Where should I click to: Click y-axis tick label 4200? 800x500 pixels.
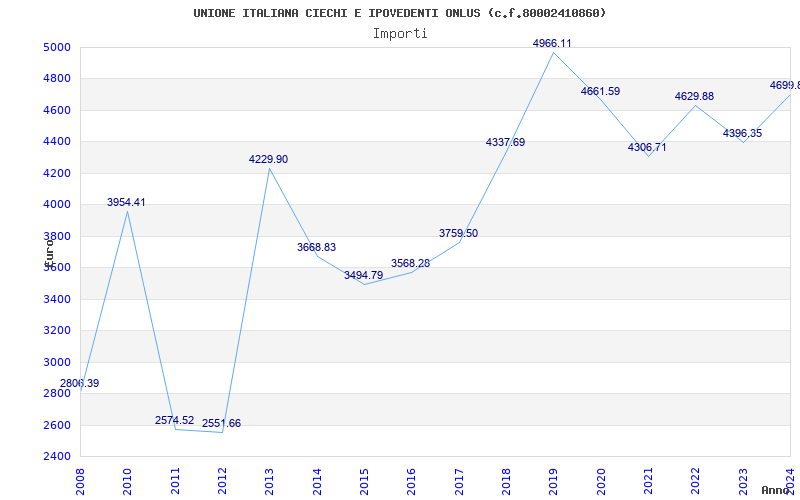[x=57, y=173]
